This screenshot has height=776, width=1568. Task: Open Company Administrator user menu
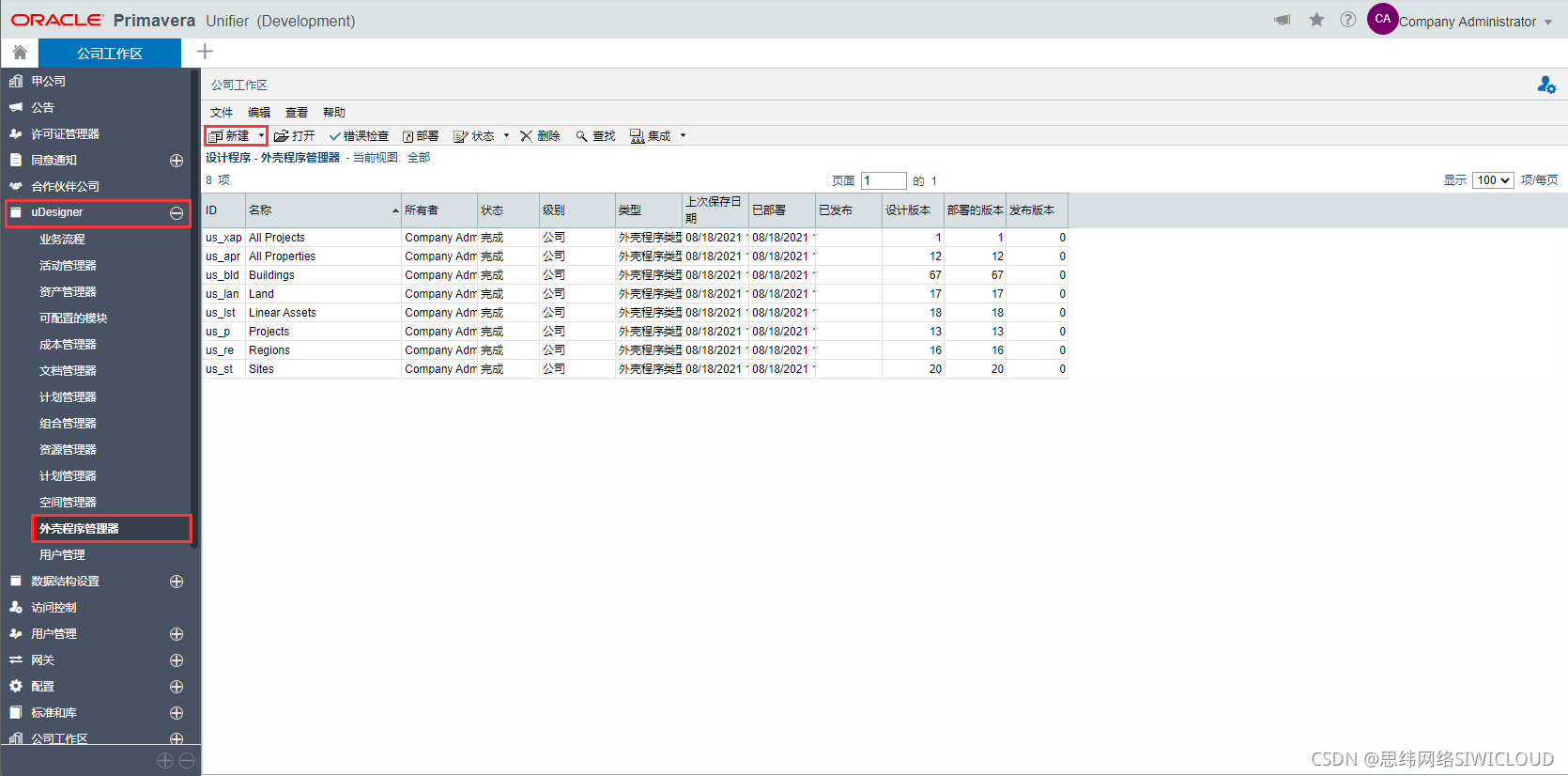click(1475, 22)
